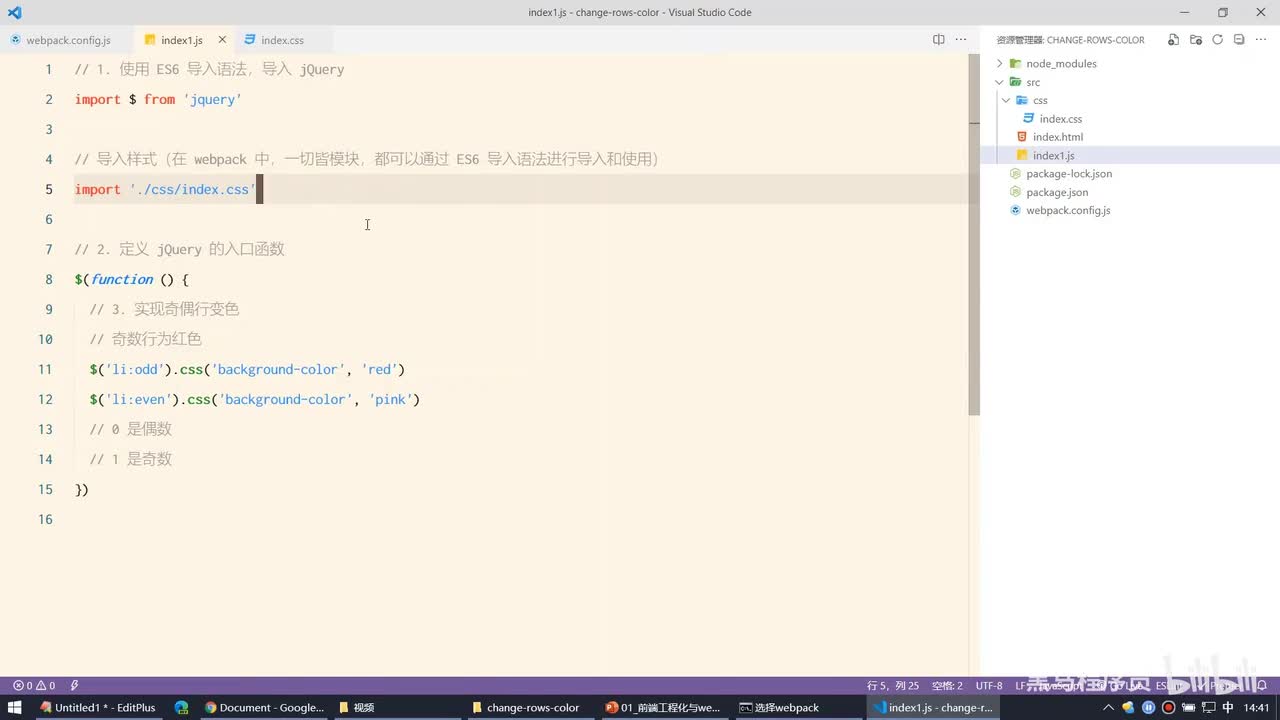Click the network icon in system tray
Image resolution: width=1280 pixels, height=720 pixels.
click(x=1208, y=707)
